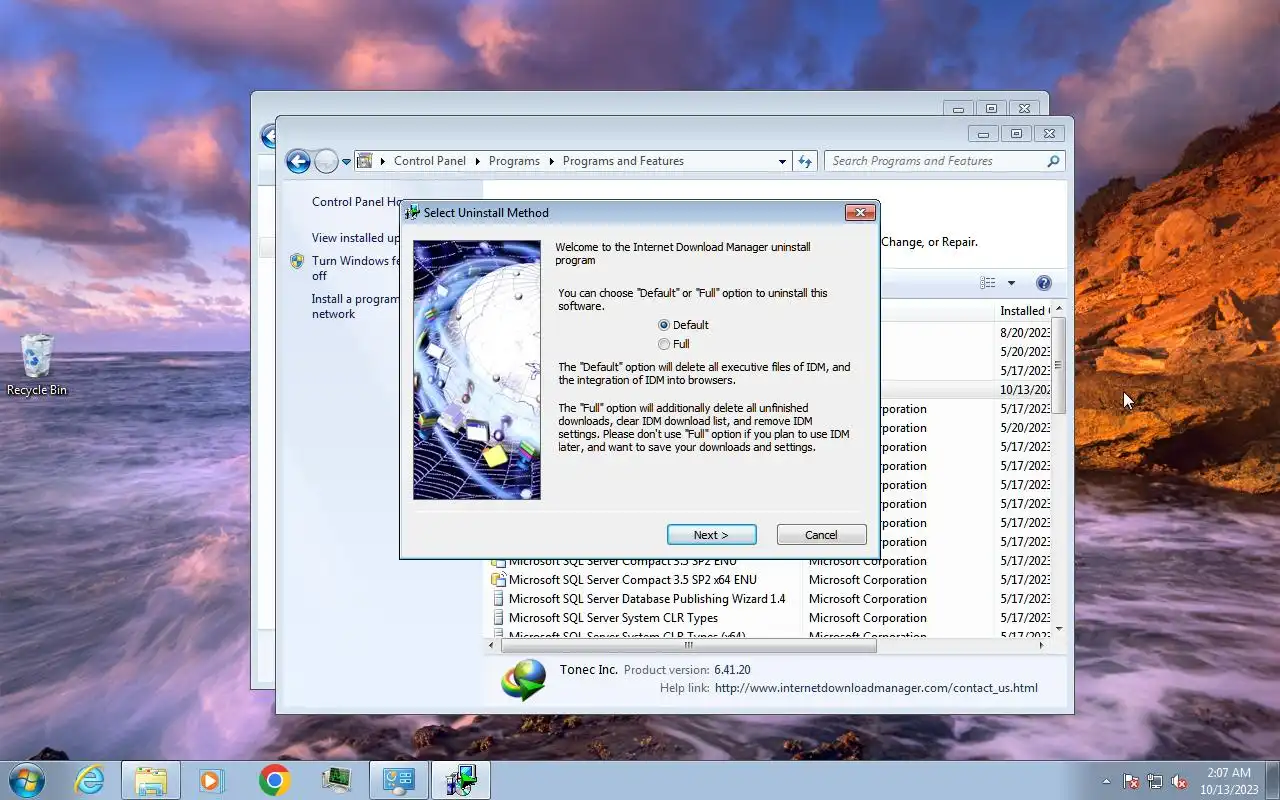
Task: Open the monitor app icon in taskbar
Action: pyautogui.click(x=337, y=780)
